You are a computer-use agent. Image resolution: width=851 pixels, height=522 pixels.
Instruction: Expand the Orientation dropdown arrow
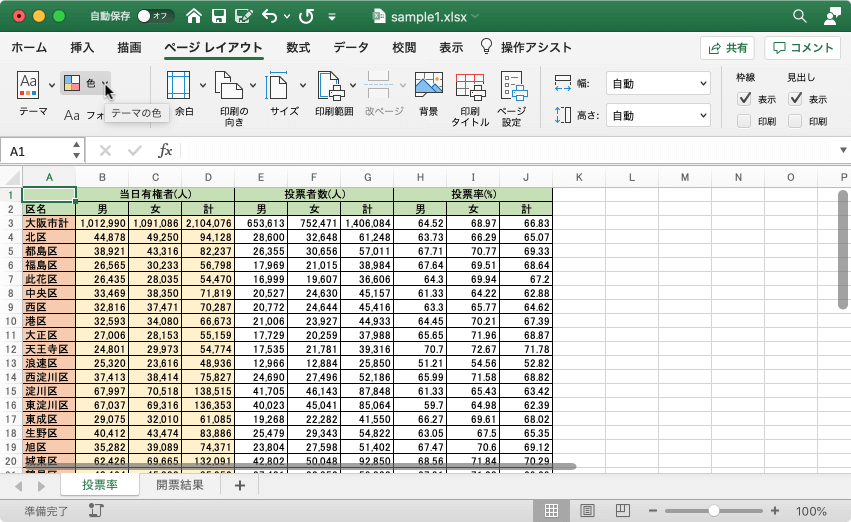(x=253, y=85)
